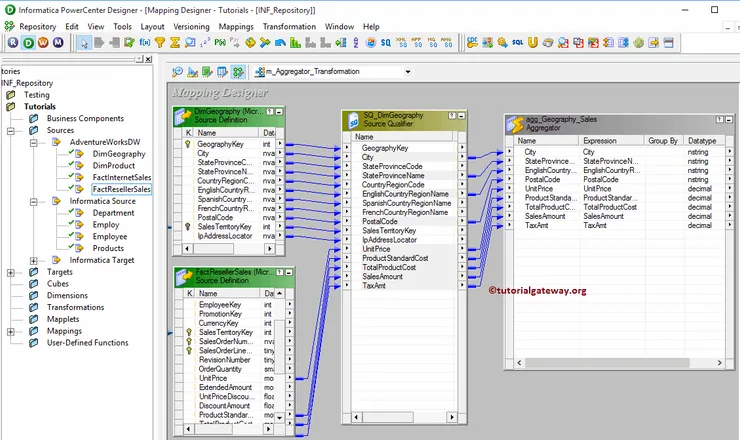Select OrderQuantity port in FactResellerSales
This screenshot has width=740, height=440.
[x=220, y=369]
